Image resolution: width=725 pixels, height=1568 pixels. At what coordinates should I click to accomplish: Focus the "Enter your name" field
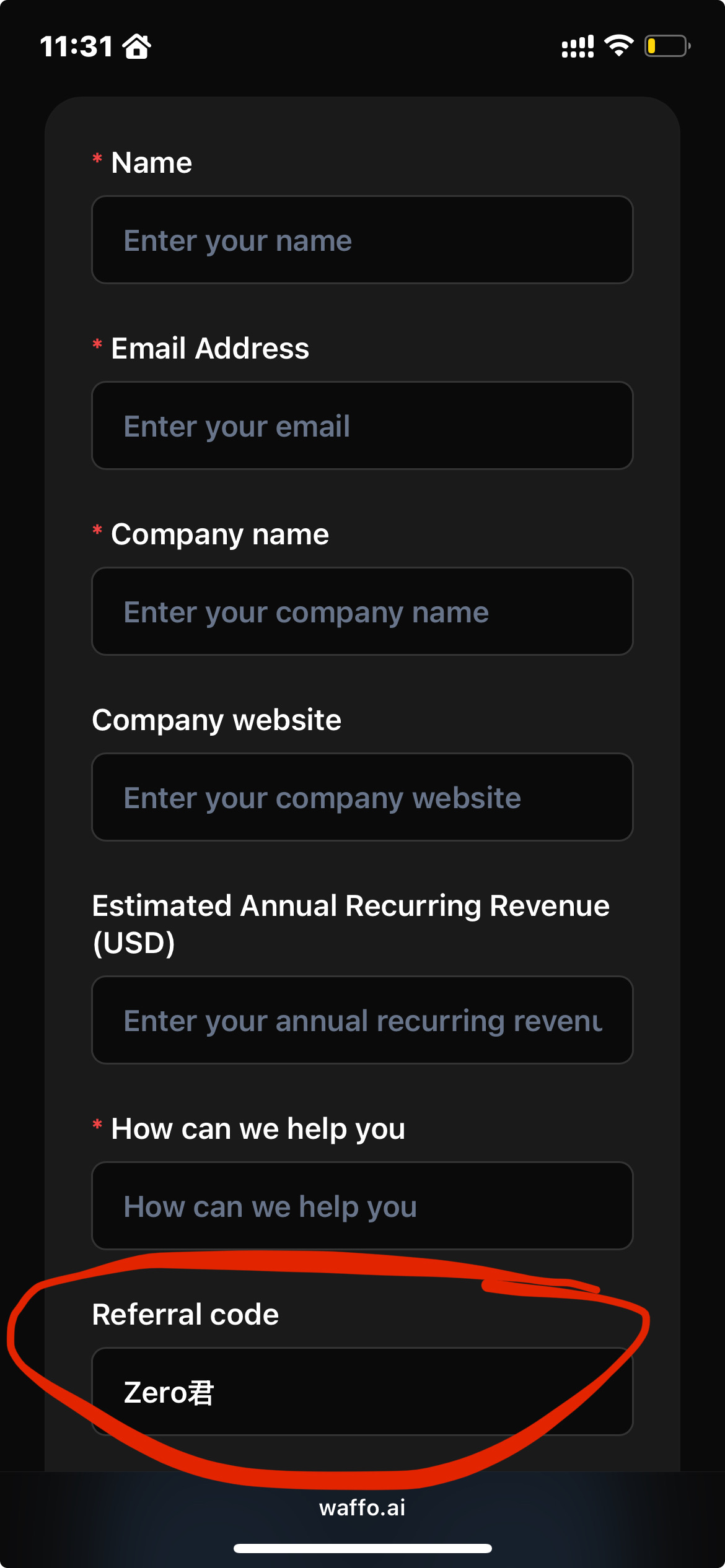[x=362, y=240]
